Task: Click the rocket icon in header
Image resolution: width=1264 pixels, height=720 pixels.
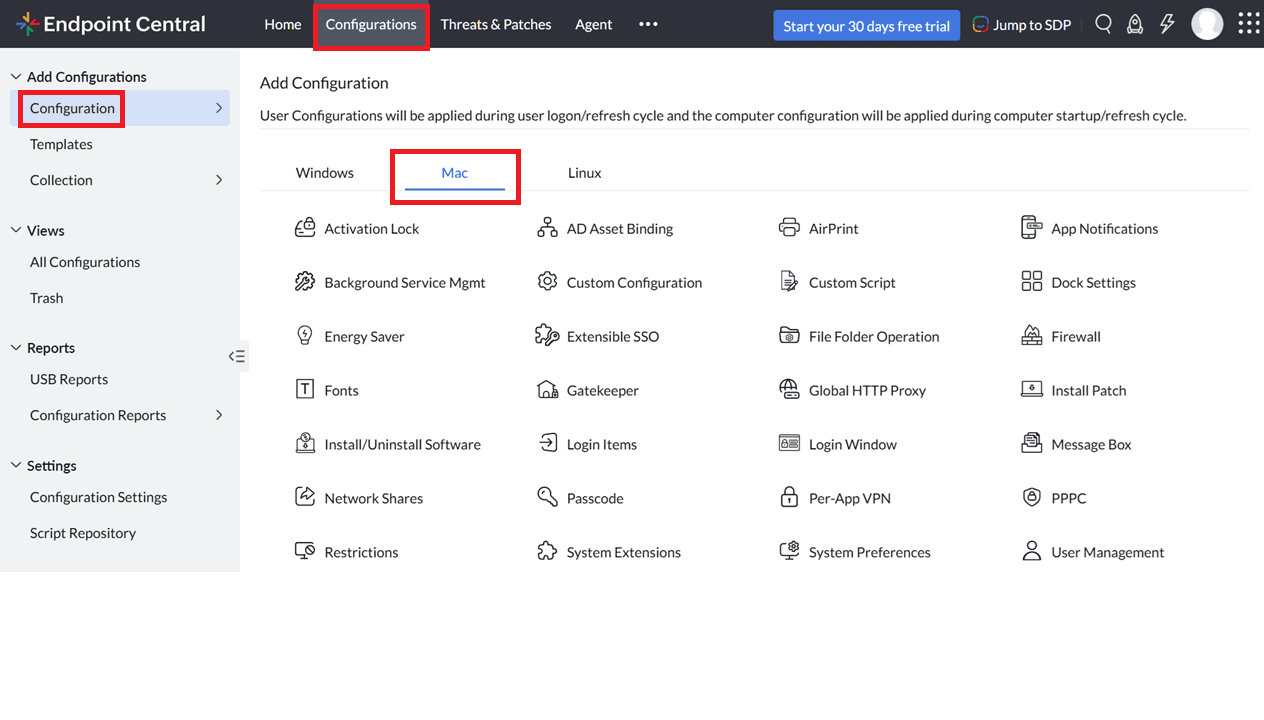Action: [1135, 24]
